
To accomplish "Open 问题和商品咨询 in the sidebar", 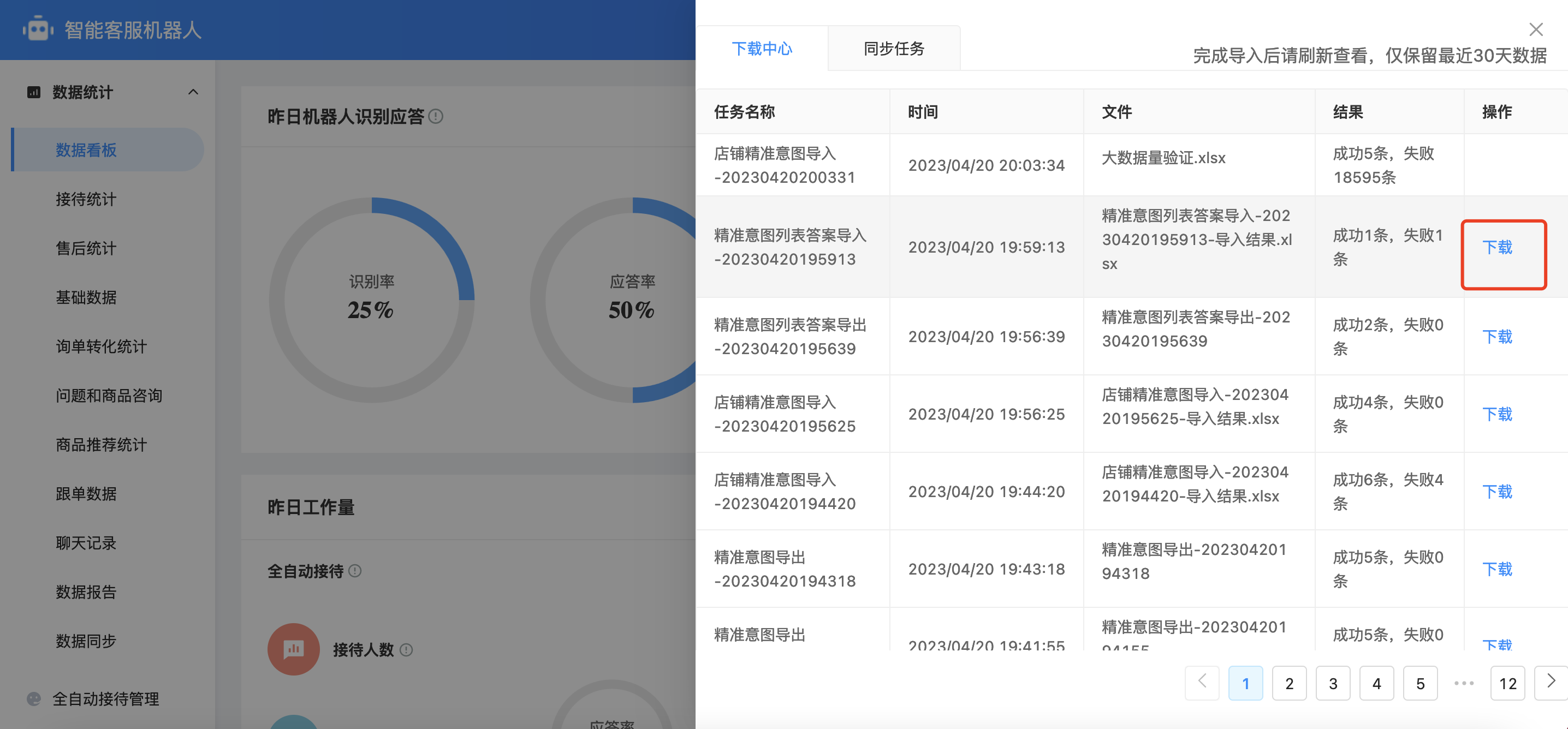I will pyautogui.click(x=109, y=396).
